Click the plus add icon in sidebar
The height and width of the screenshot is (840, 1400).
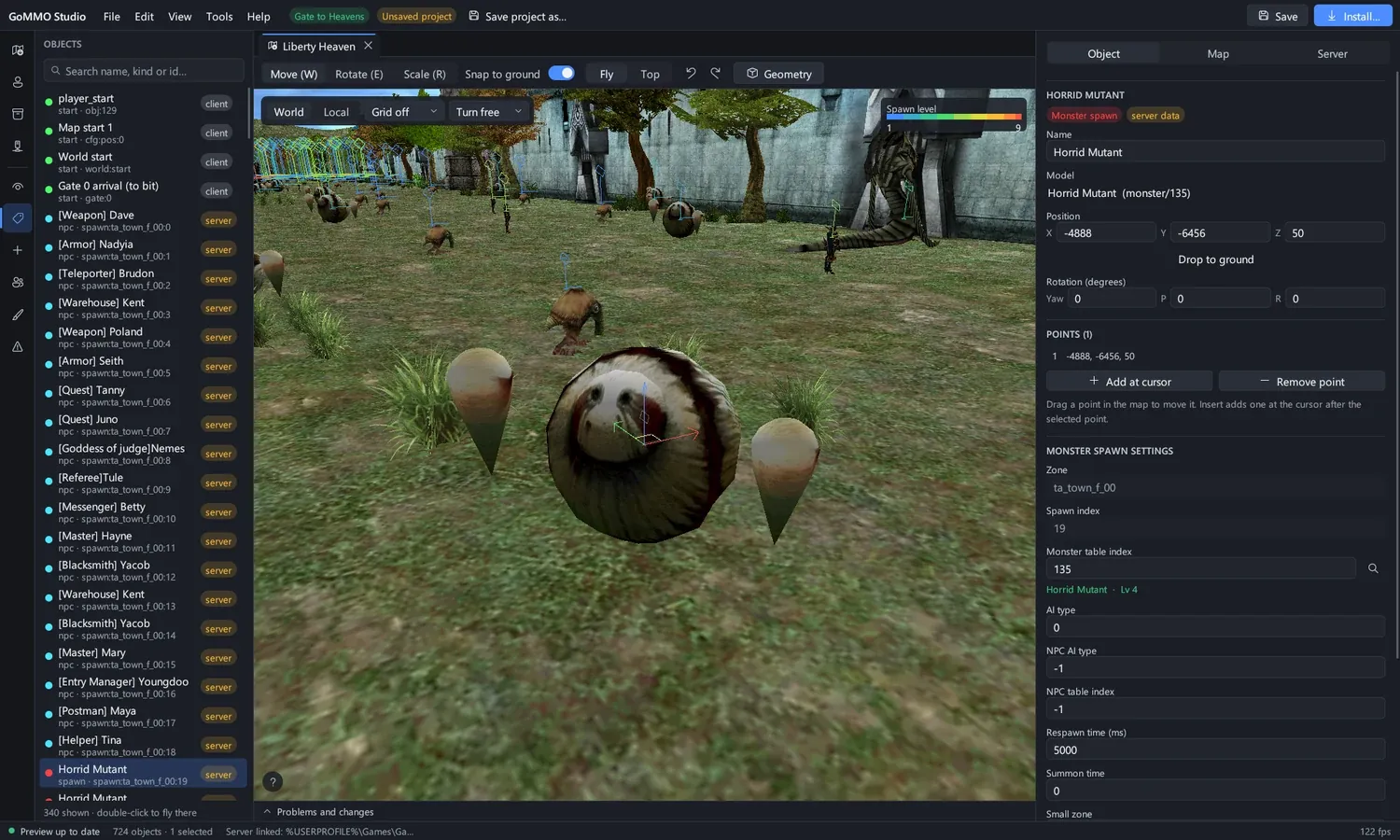(x=18, y=250)
